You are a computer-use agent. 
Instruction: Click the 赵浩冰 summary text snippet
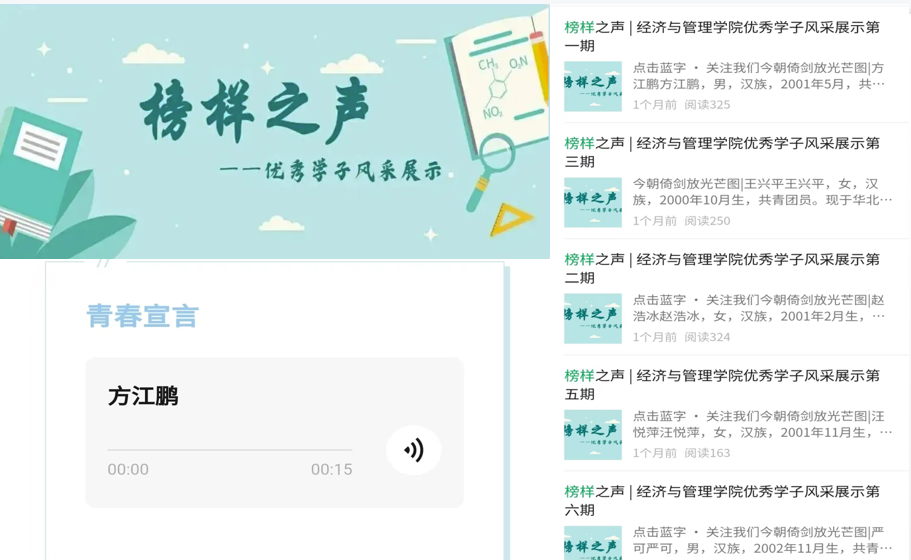click(759, 308)
